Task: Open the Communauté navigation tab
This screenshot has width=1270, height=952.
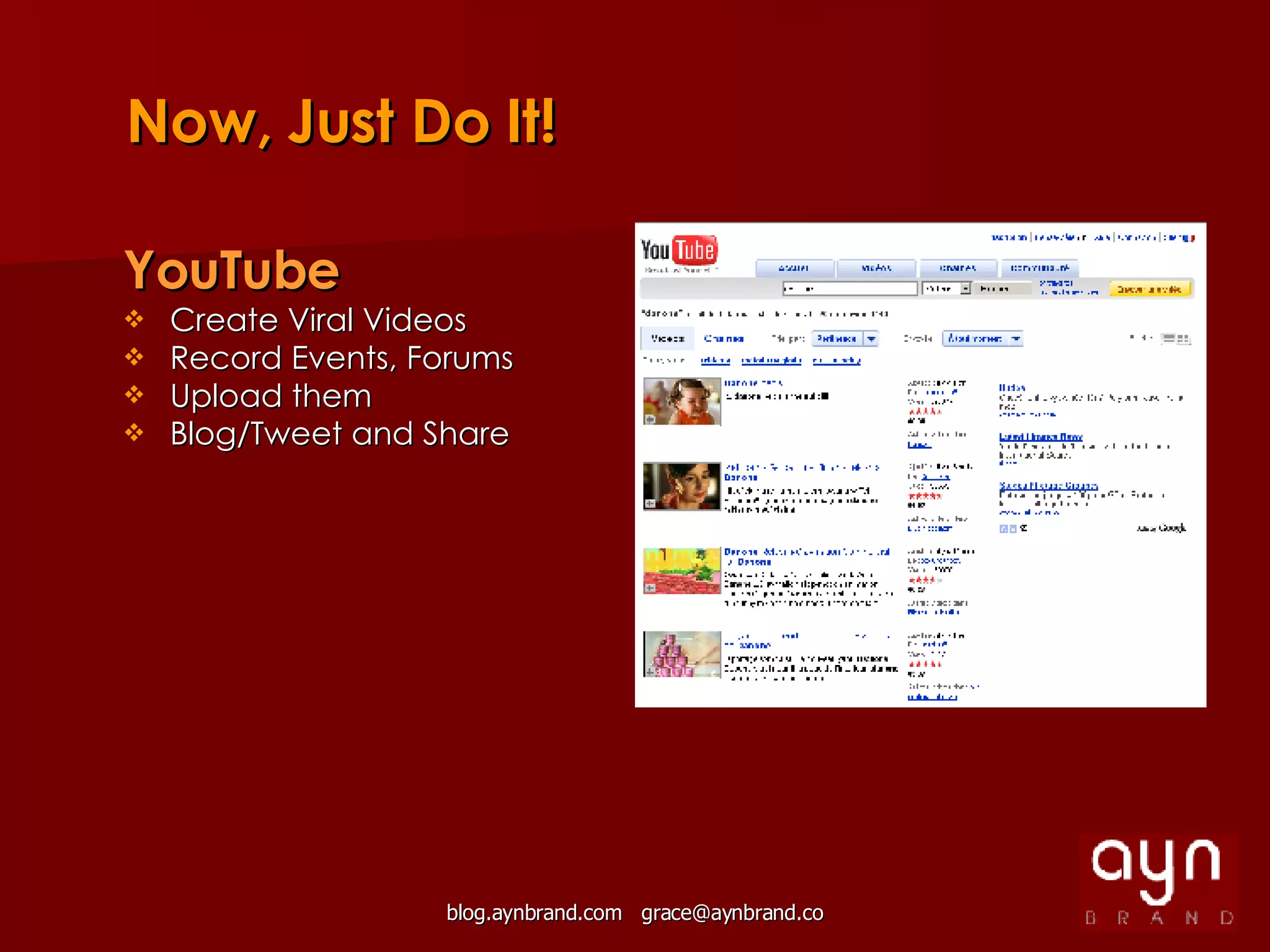Action: (1040, 268)
